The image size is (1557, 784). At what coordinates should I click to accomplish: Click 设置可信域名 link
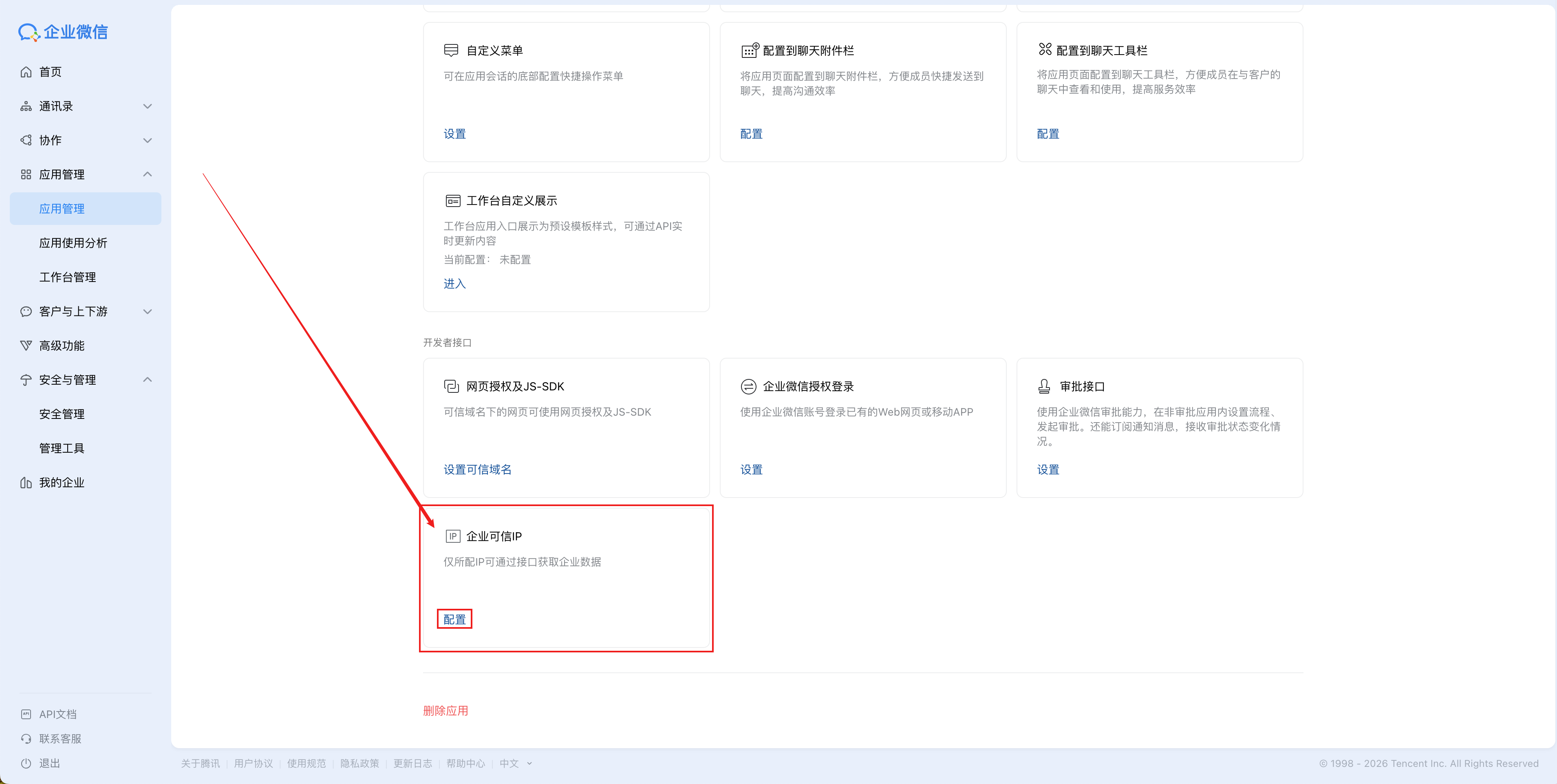(x=477, y=470)
